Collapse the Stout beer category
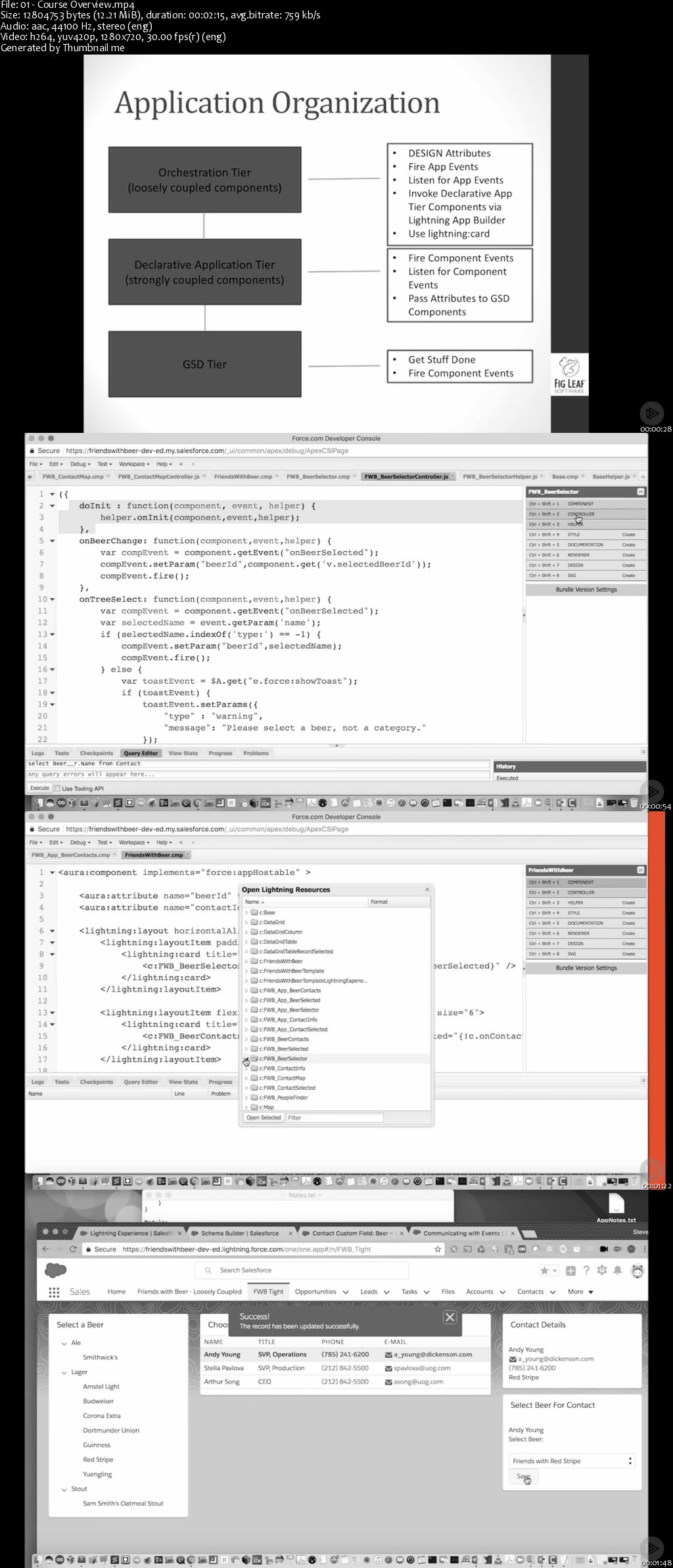673x1568 pixels. (x=64, y=1489)
